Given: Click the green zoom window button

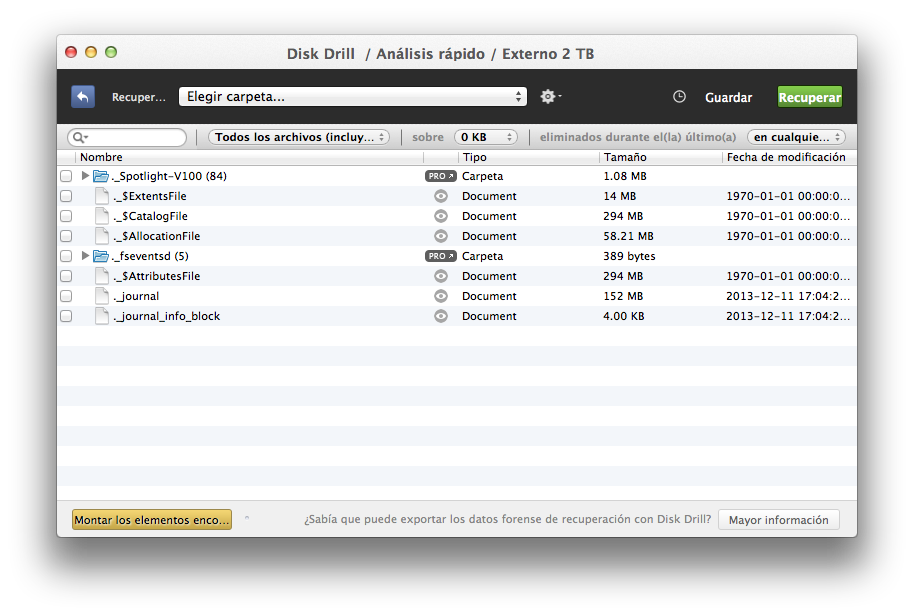Looking at the screenshot, I should 111,52.
